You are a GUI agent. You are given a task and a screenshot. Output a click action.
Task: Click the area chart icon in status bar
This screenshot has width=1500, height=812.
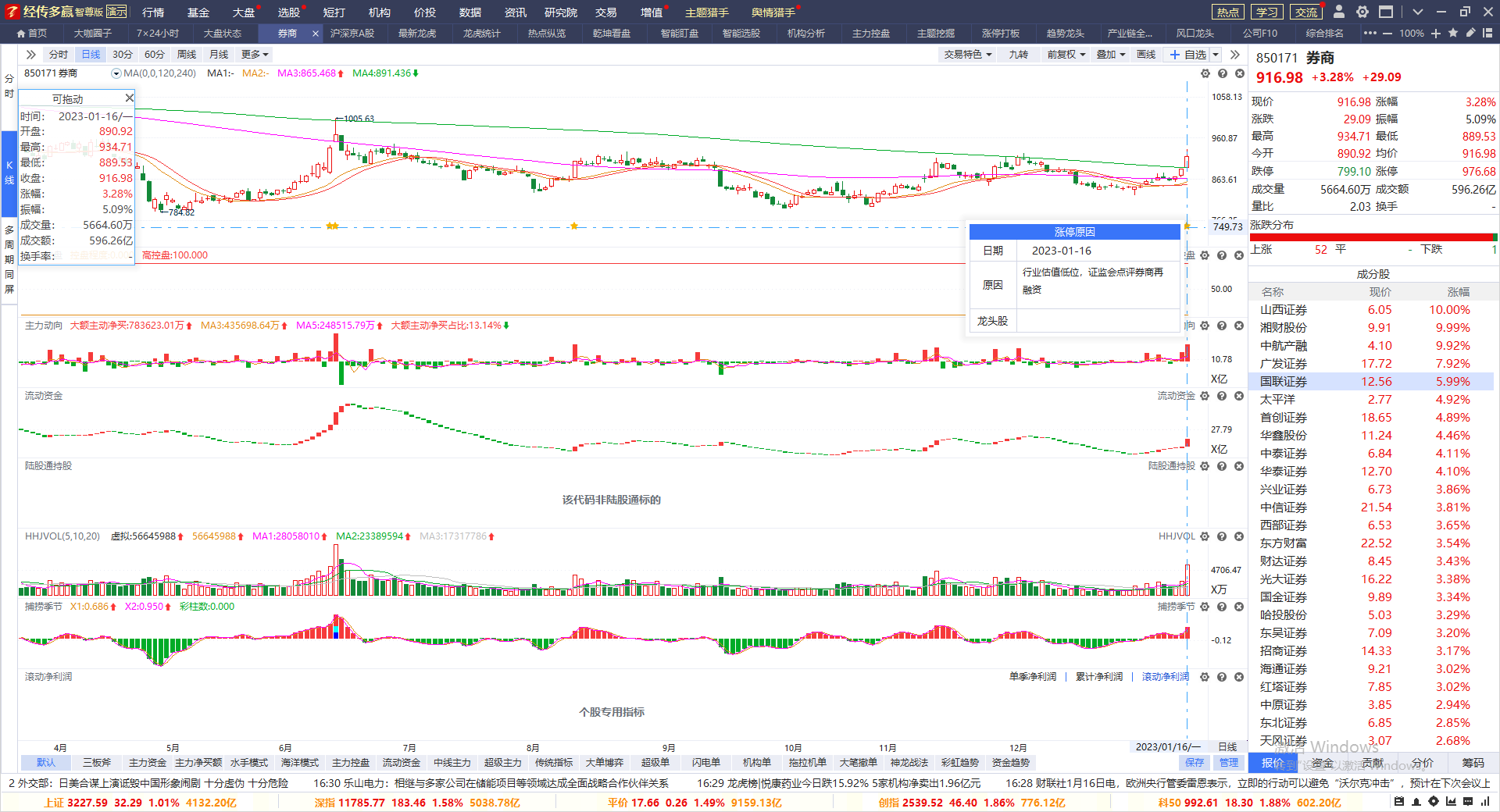(1451, 802)
